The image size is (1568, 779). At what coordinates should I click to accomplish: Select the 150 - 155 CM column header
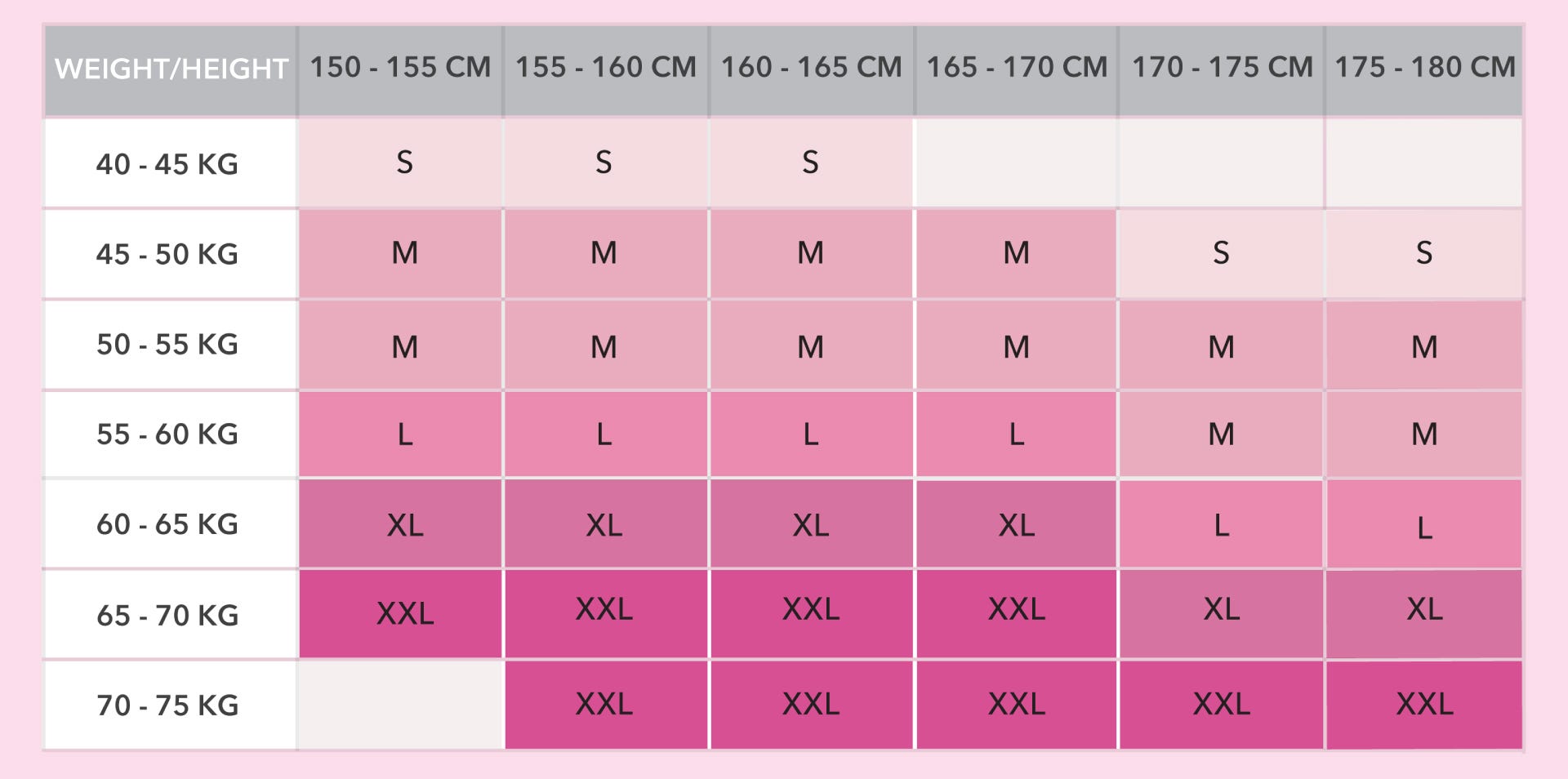pyautogui.click(x=400, y=70)
